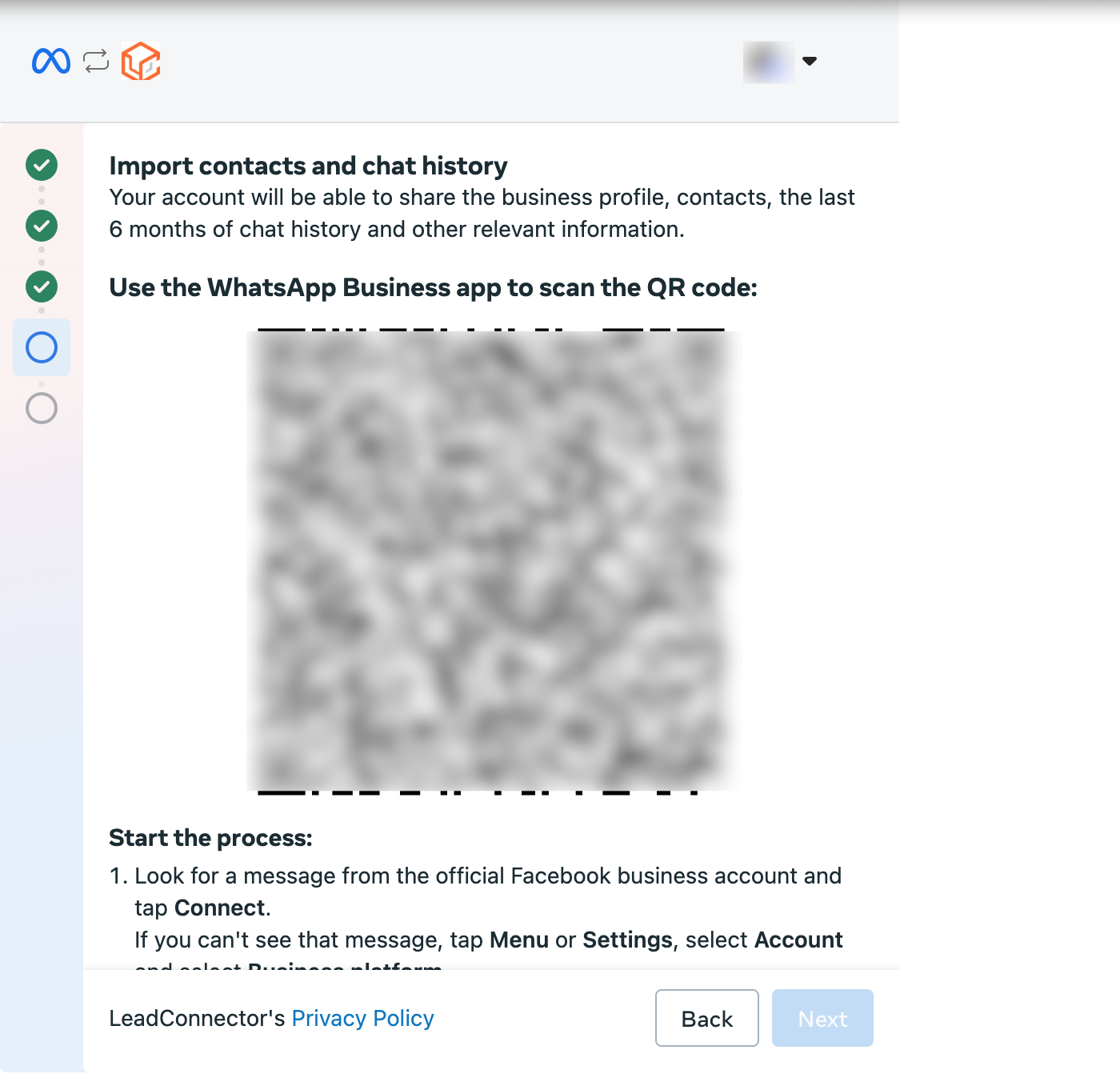This screenshot has height=1074, width=1120.
Task: Select the current fourth step circle
Action: click(42, 347)
